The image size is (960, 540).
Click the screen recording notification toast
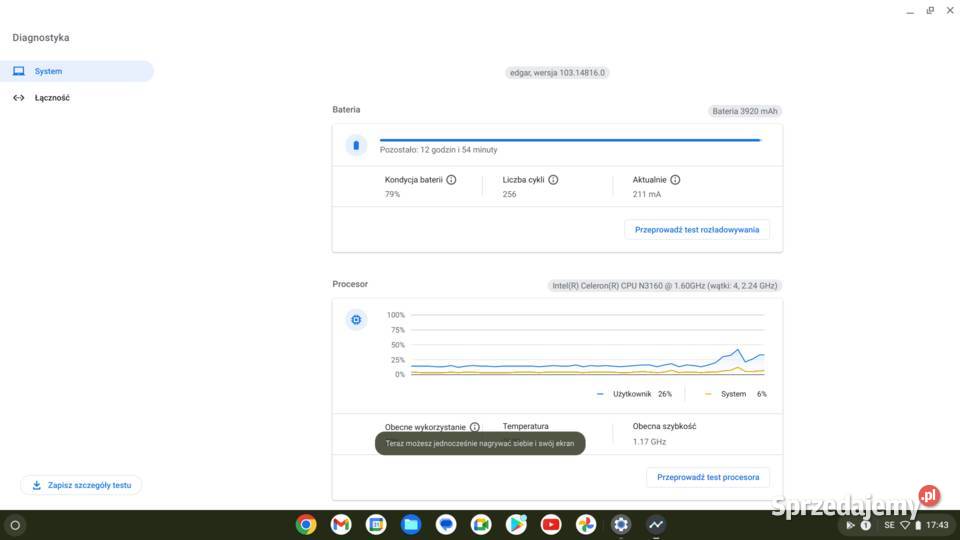pyautogui.click(x=480, y=443)
